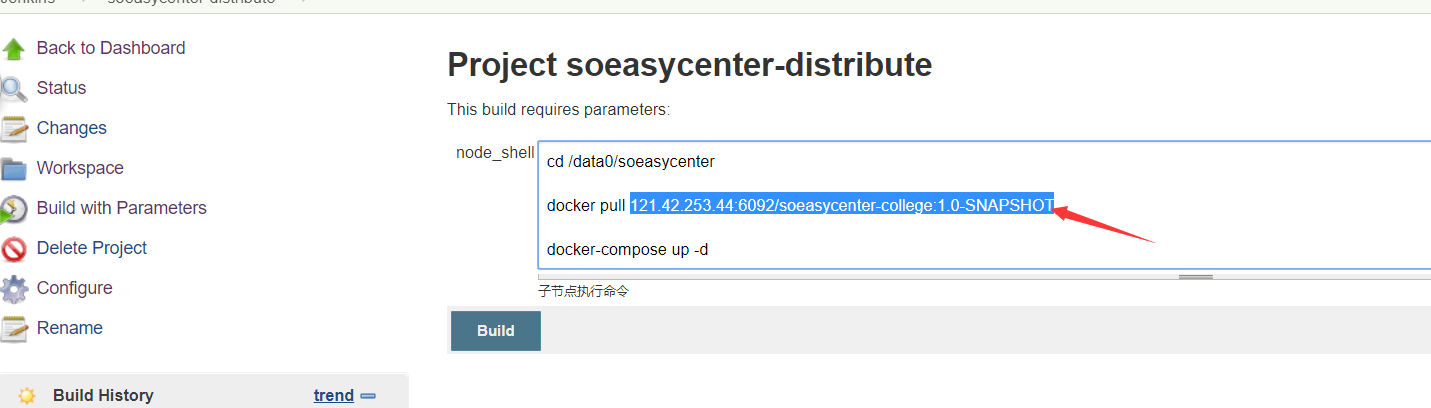Click the Build button
The image size is (1431, 408).
[496, 331]
